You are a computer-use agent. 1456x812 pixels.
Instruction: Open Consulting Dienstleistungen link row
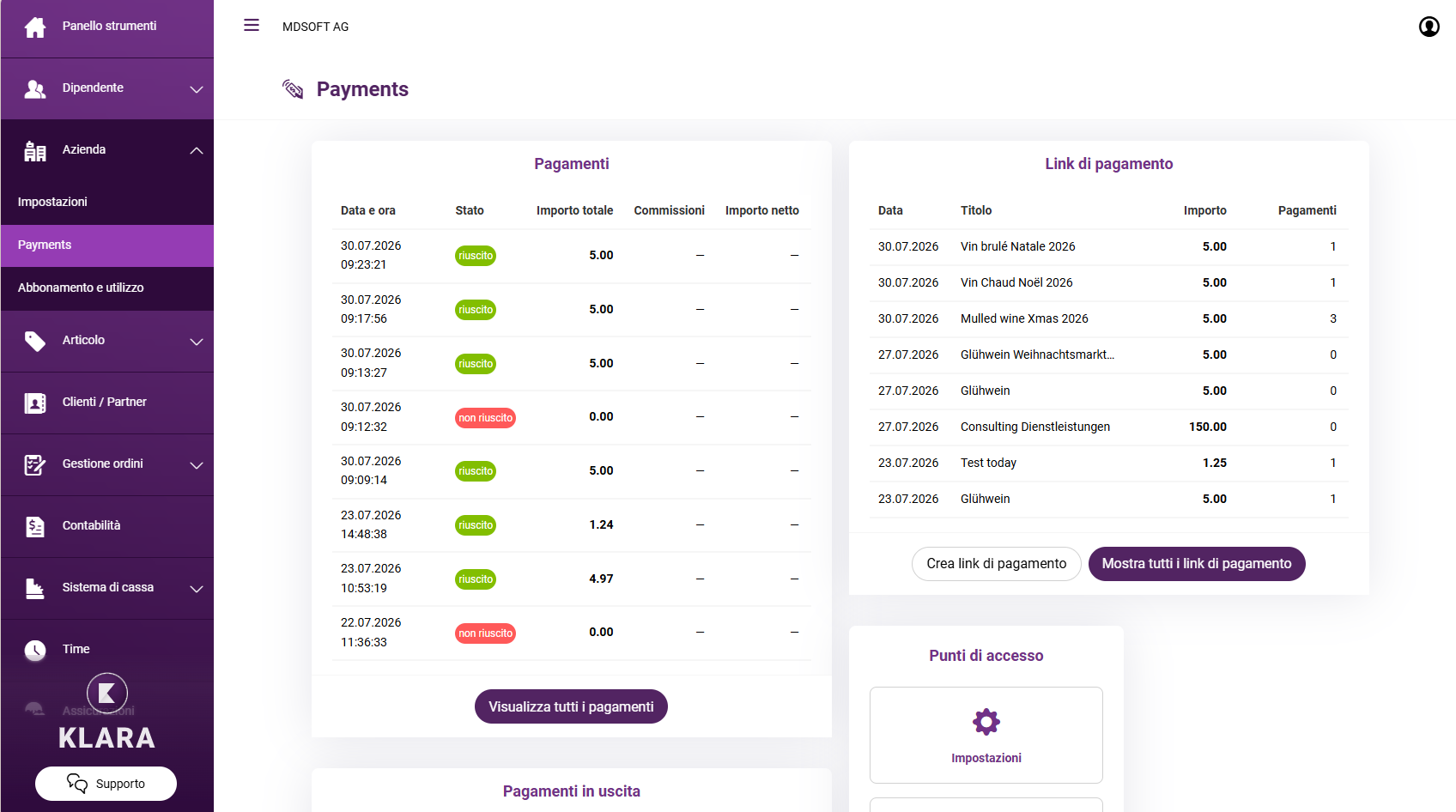coord(1109,427)
